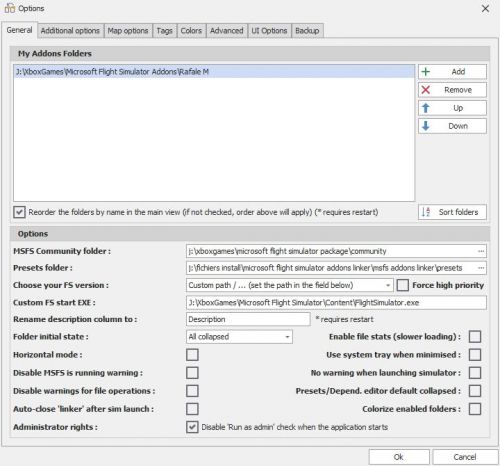Uncheck Disable 'Run as admin' check option
The width and height of the screenshot is (500, 466).
pos(192,427)
